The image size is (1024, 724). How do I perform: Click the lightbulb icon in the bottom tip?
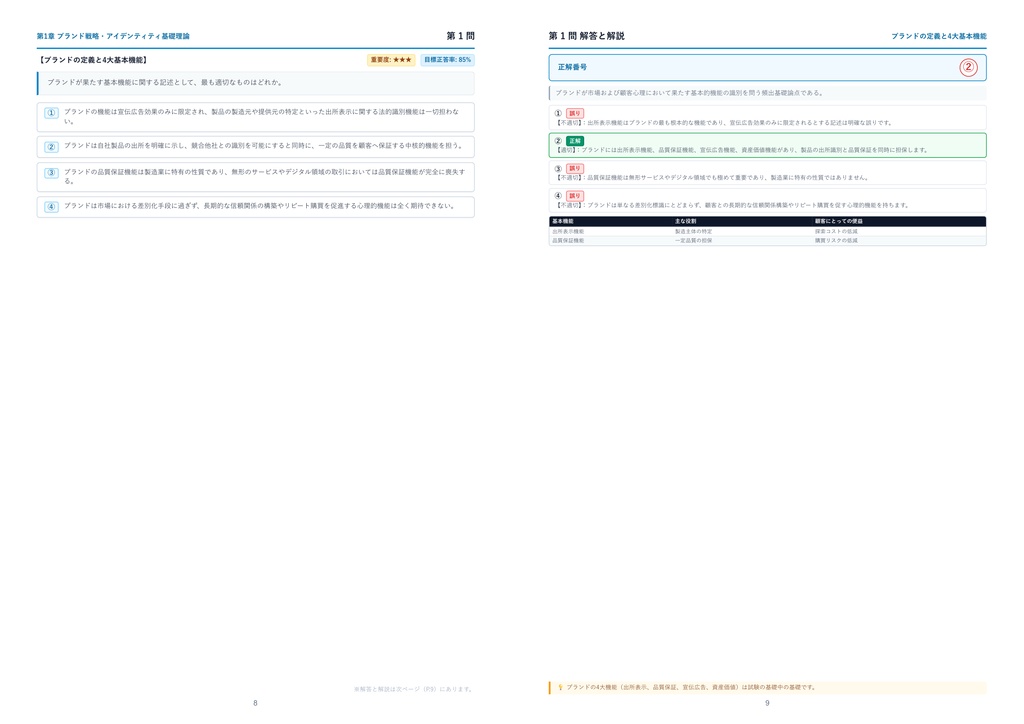[560, 687]
